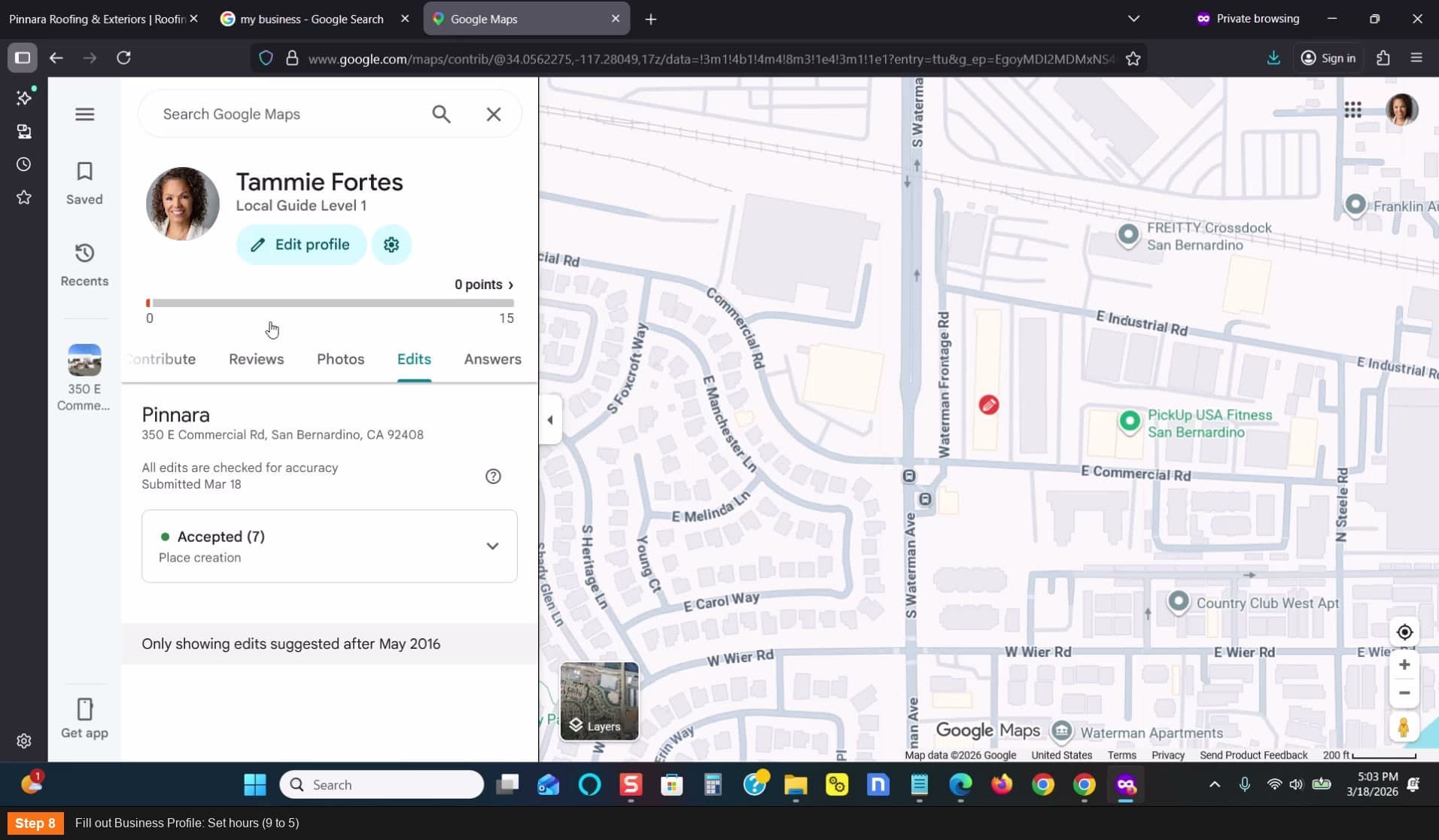Open the Pinnara place title

tap(175, 415)
